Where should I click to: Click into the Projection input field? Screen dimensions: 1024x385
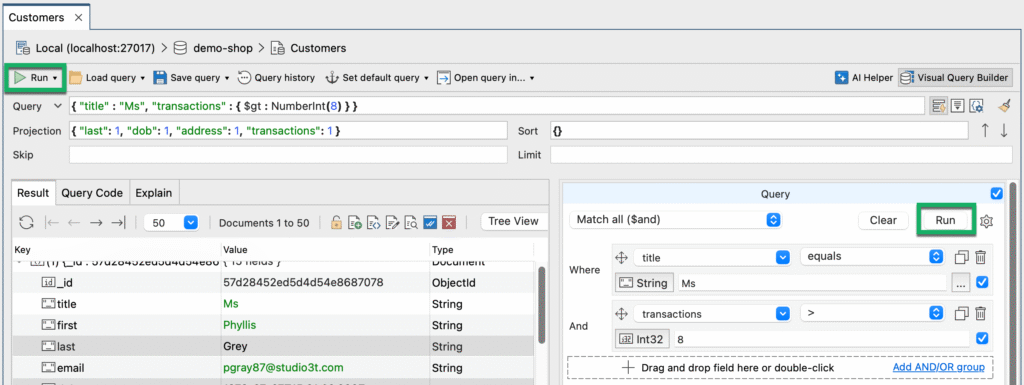(288, 131)
